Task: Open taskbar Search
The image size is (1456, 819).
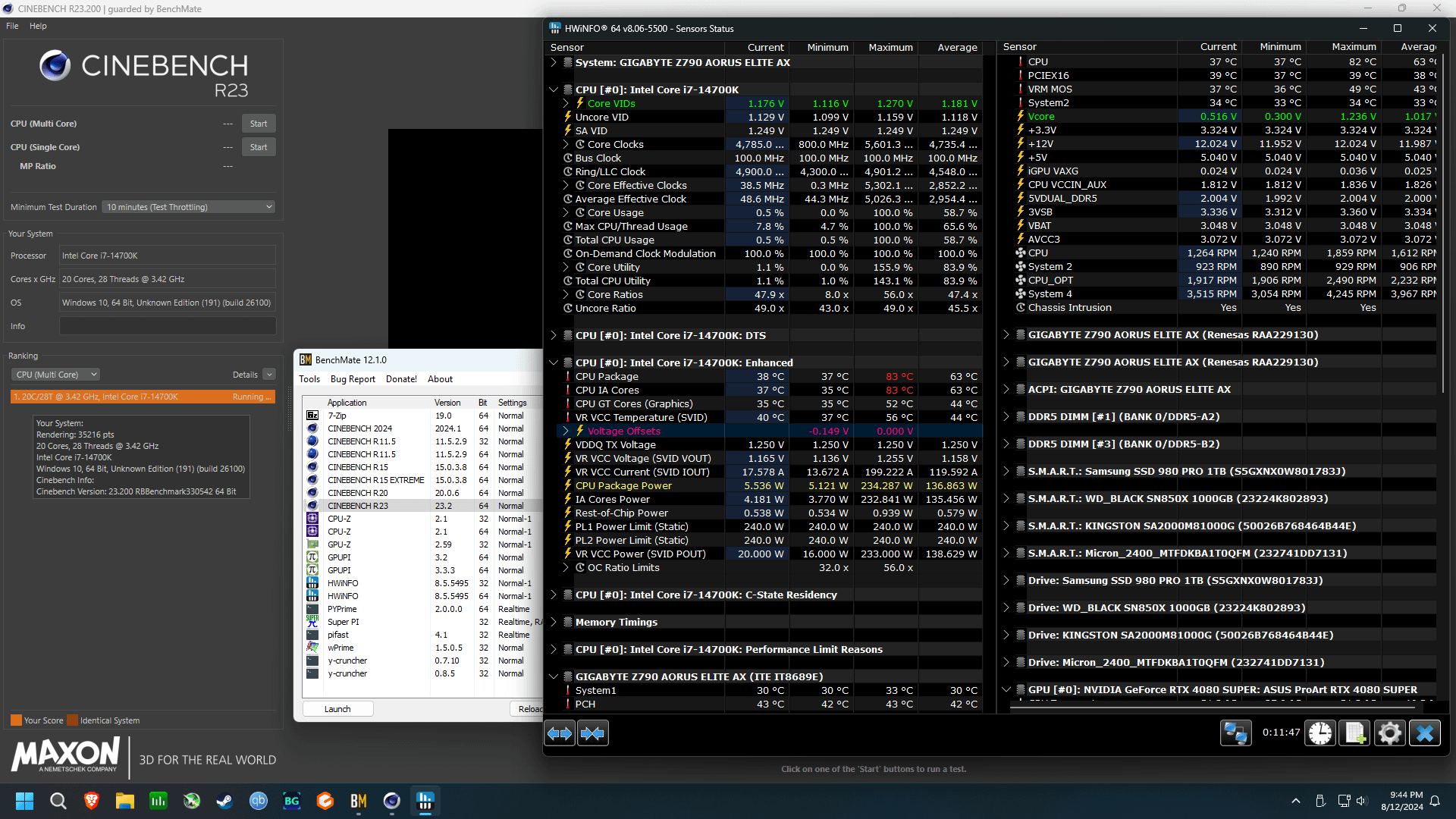Action: coord(58,801)
